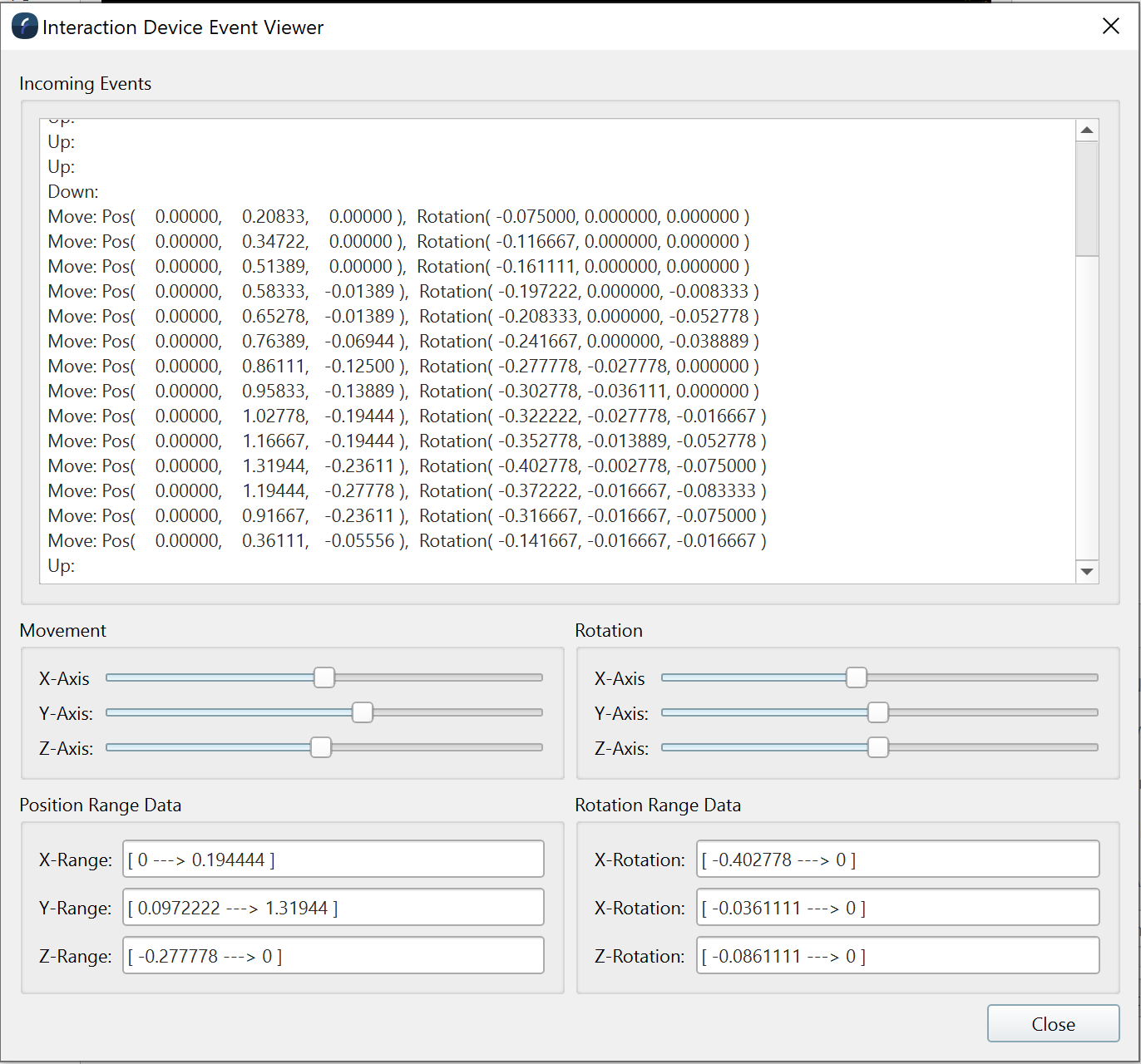The image size is (1141, 1064).
Task: Click the Y-Range position field
Action: (x=333, y=907)
